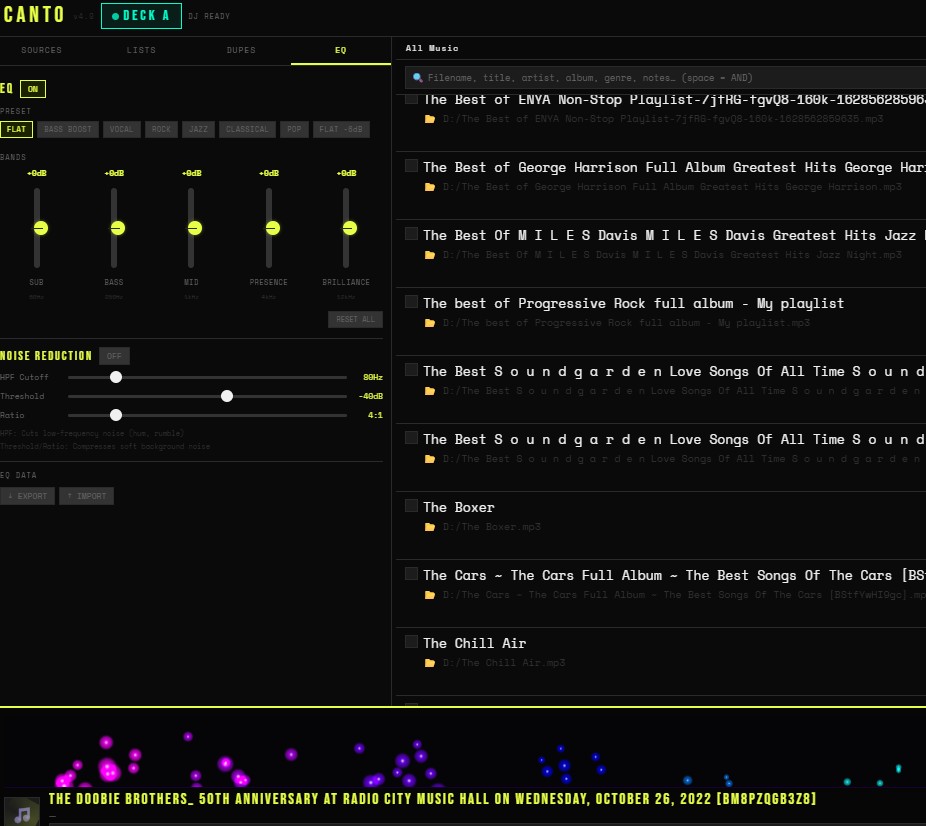Click folder icon for MILES Davis track
This screenshot has height=826, width=926.
point(430,254)
